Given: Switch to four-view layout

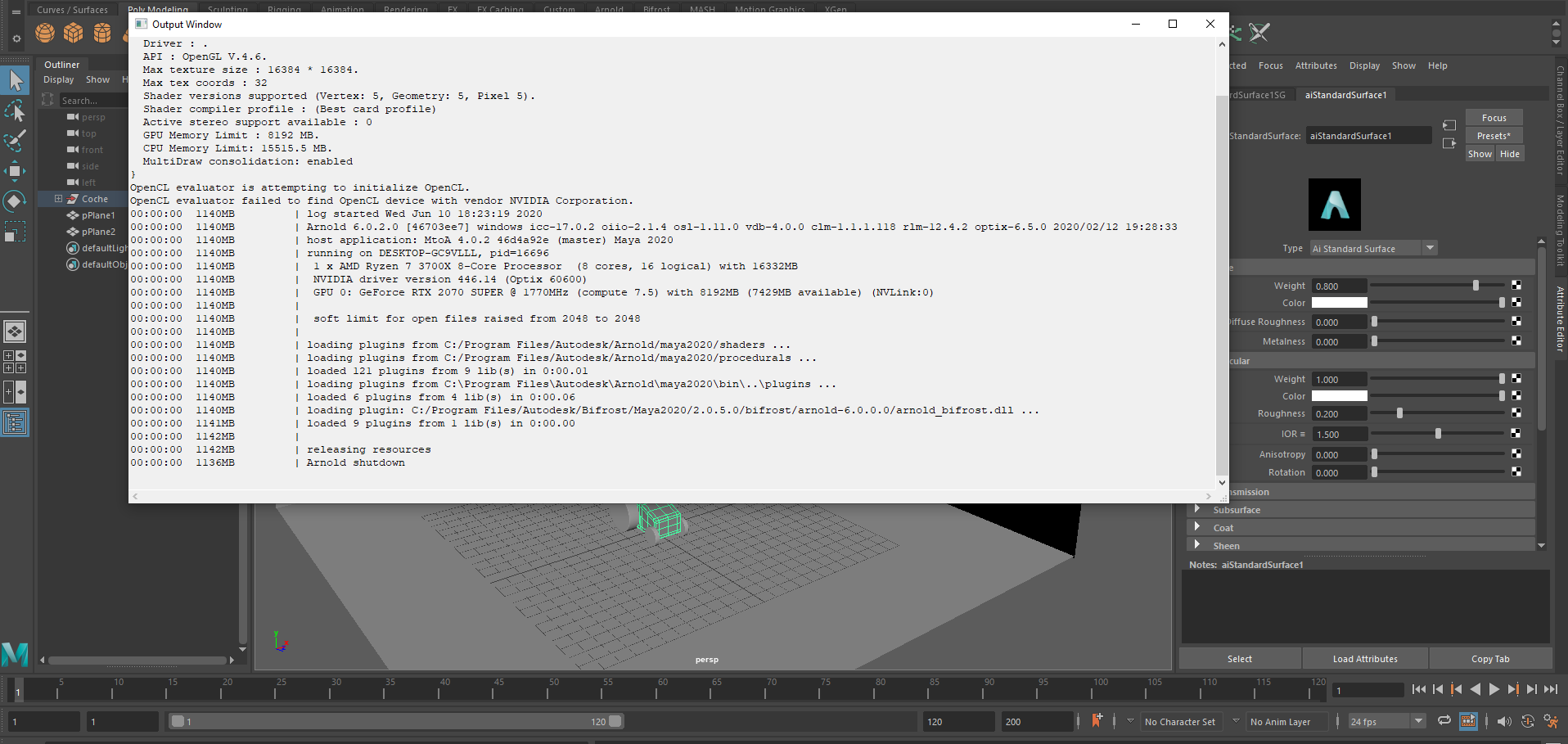Looking at the screenshot, I should (16, 362).
